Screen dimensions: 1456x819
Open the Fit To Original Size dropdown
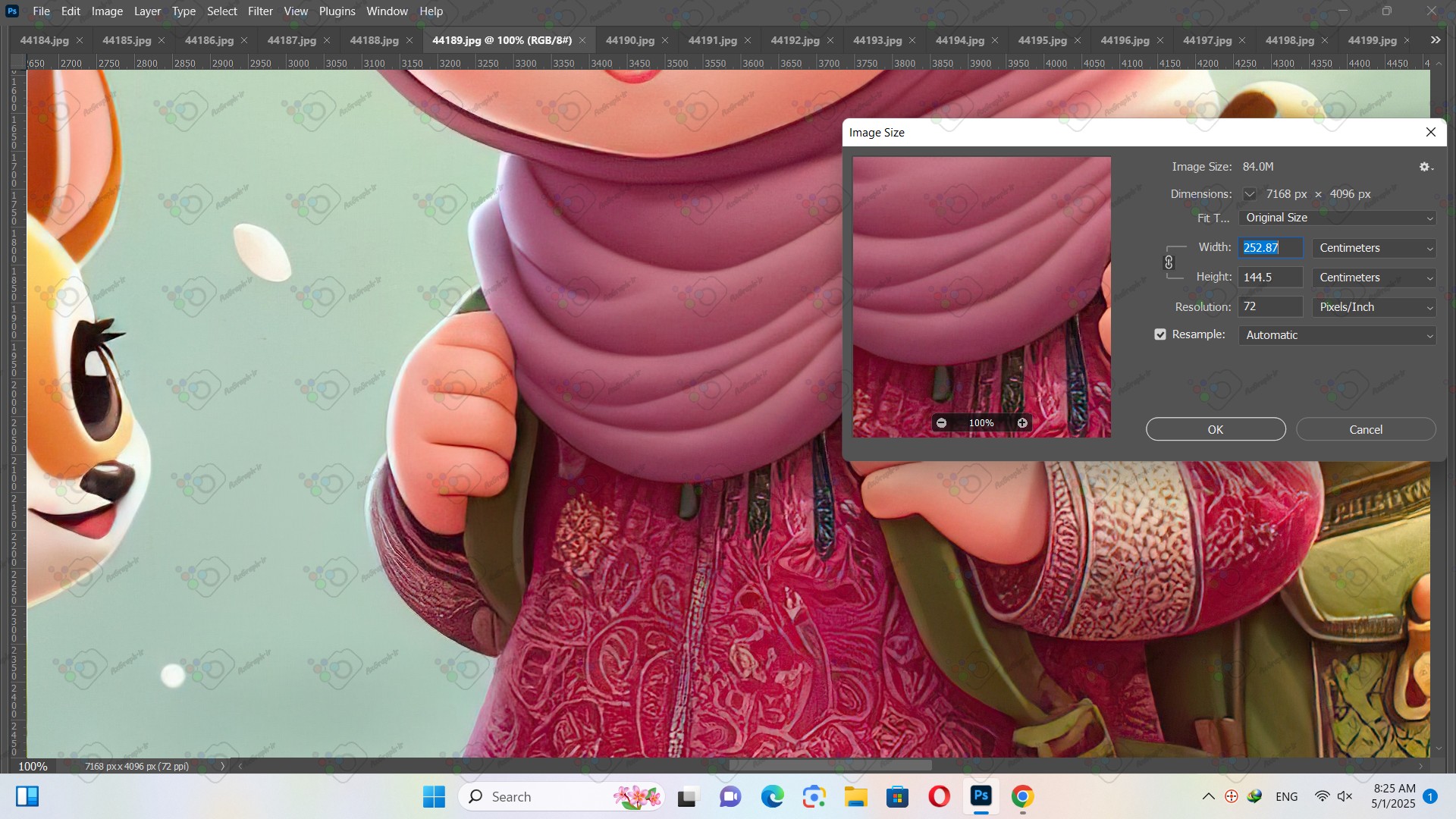(1338, 218)
